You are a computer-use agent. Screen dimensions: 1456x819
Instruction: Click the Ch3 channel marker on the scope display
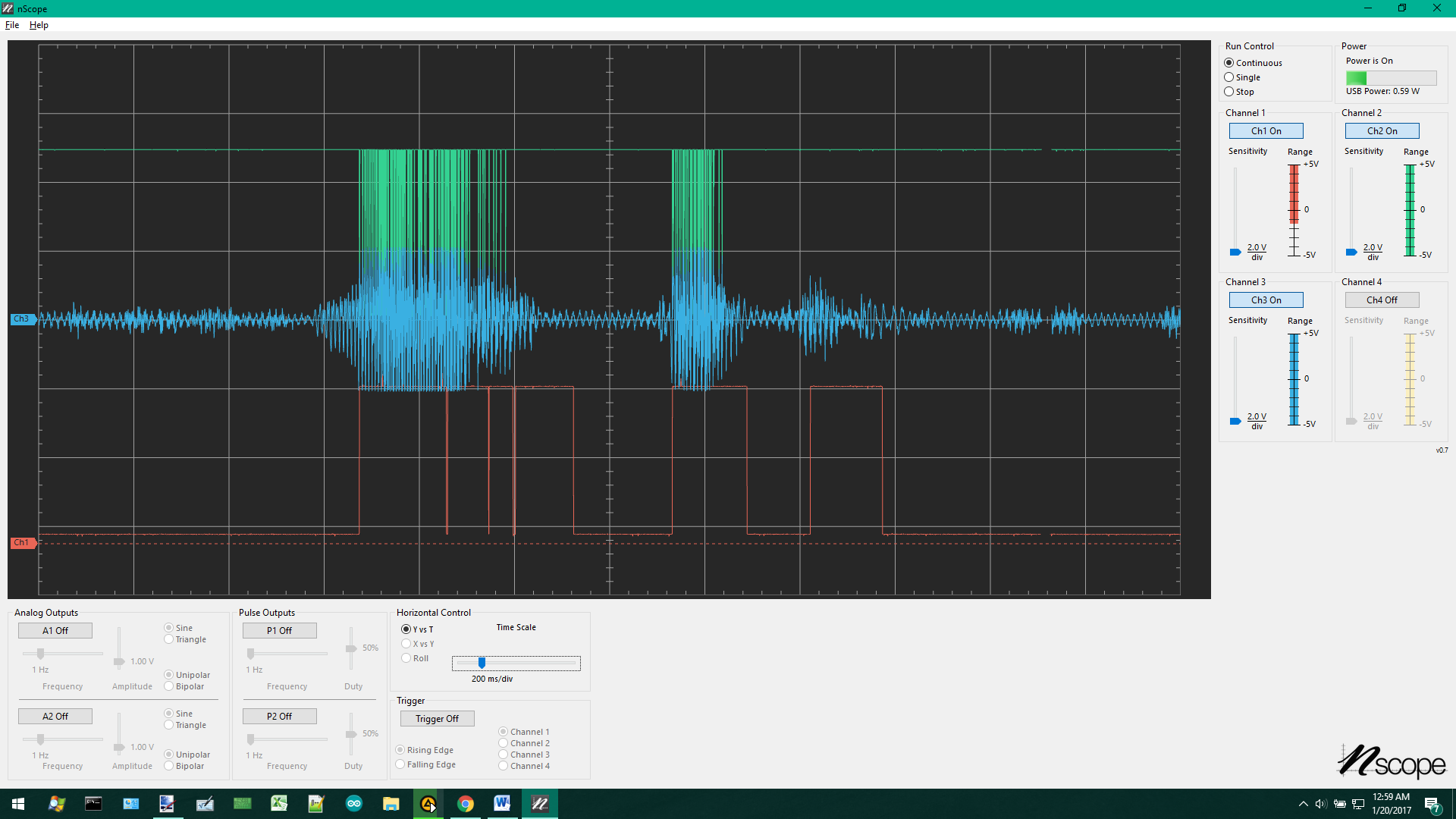tap(22, 318)
